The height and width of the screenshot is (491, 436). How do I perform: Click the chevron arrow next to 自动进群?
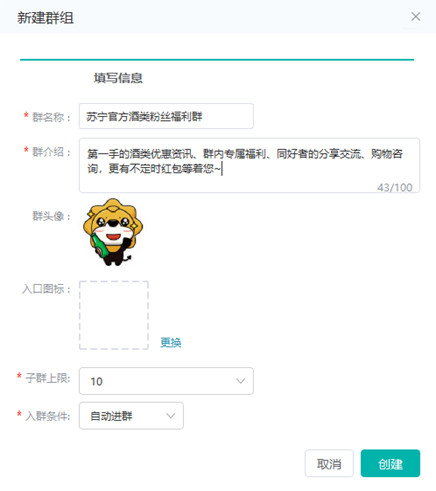(x=171, y=416)
